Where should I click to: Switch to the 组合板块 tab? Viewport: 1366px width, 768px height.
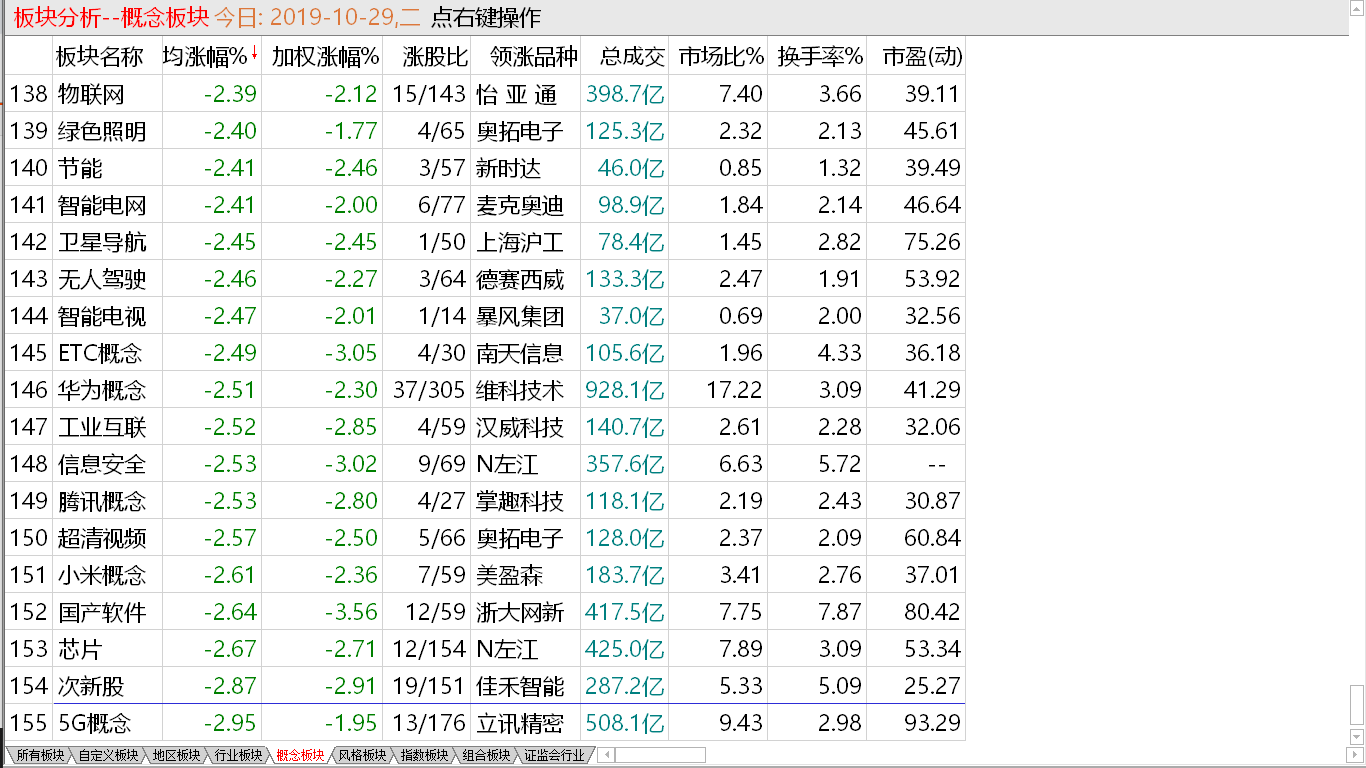point(486,755)
